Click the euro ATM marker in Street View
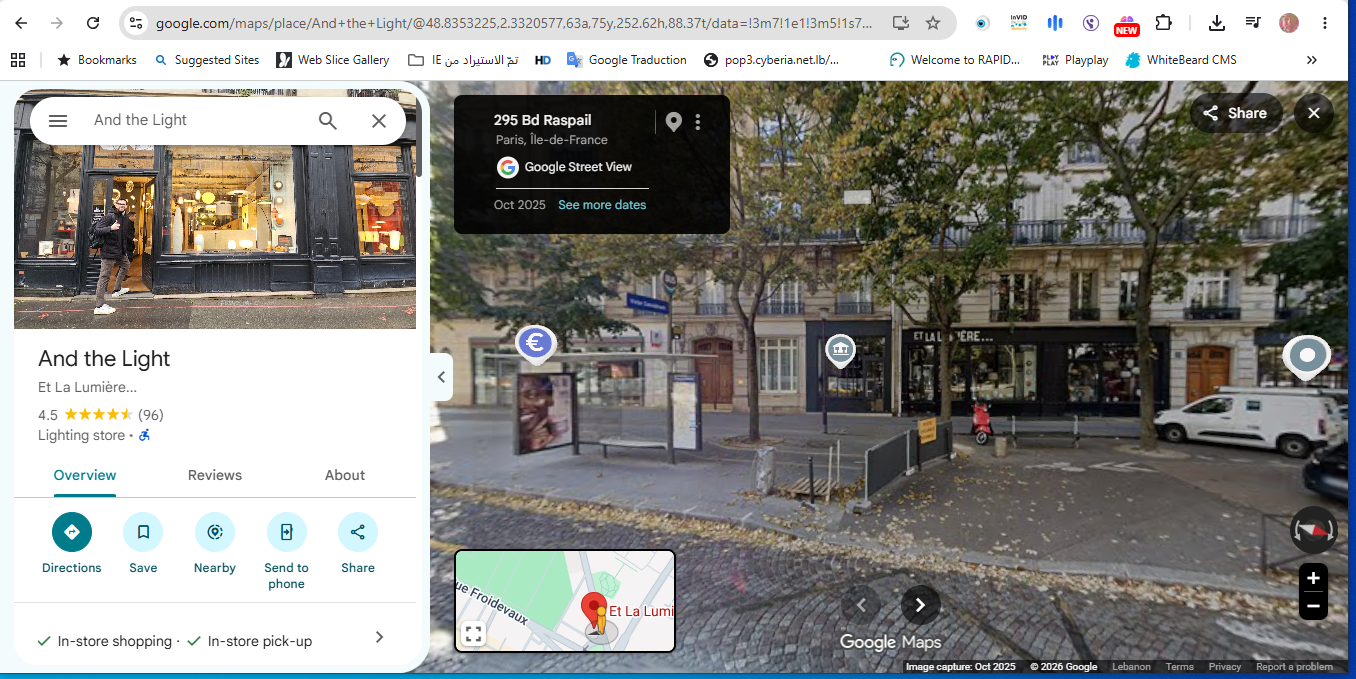This screenshot has width=1356, height=679. point(536,344)
